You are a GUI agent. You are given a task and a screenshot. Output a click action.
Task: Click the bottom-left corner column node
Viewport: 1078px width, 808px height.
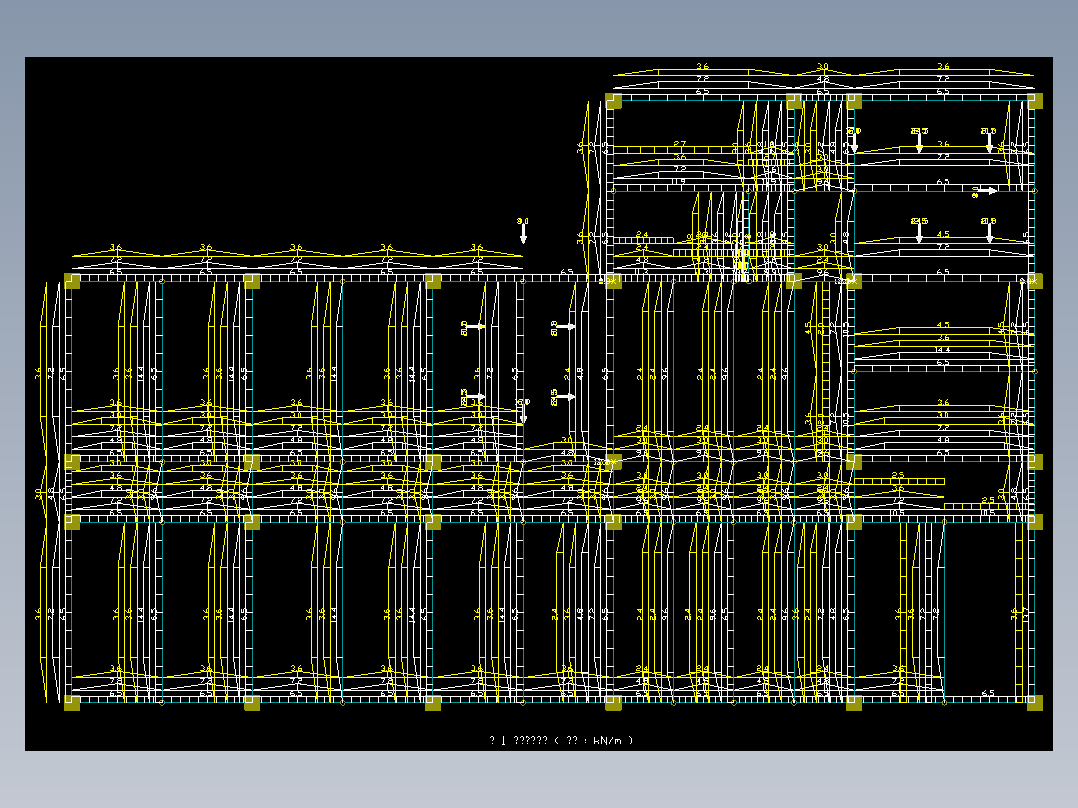pos(72,703)
